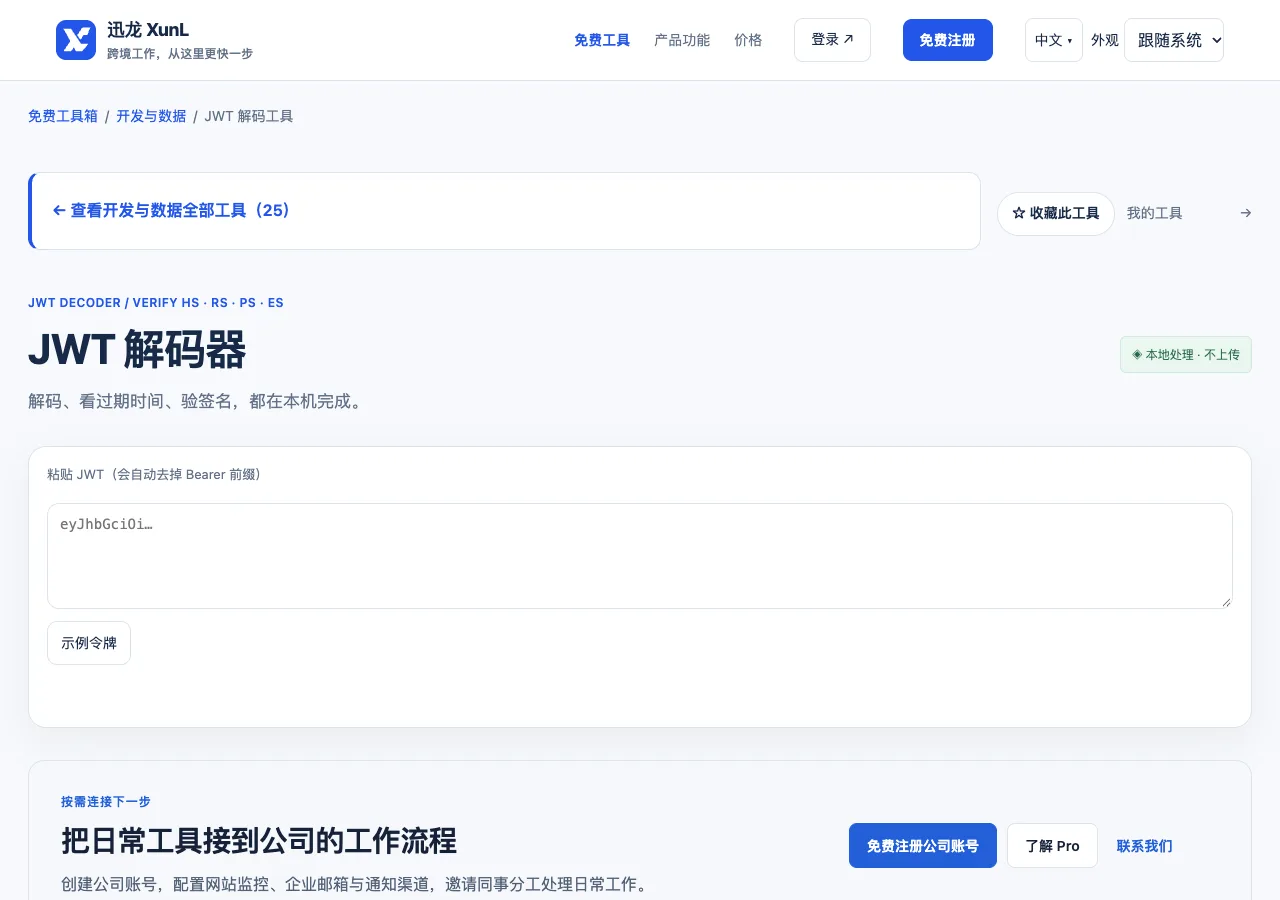
Task: Open the 我的工具 link
Action: pos(1154,213)
